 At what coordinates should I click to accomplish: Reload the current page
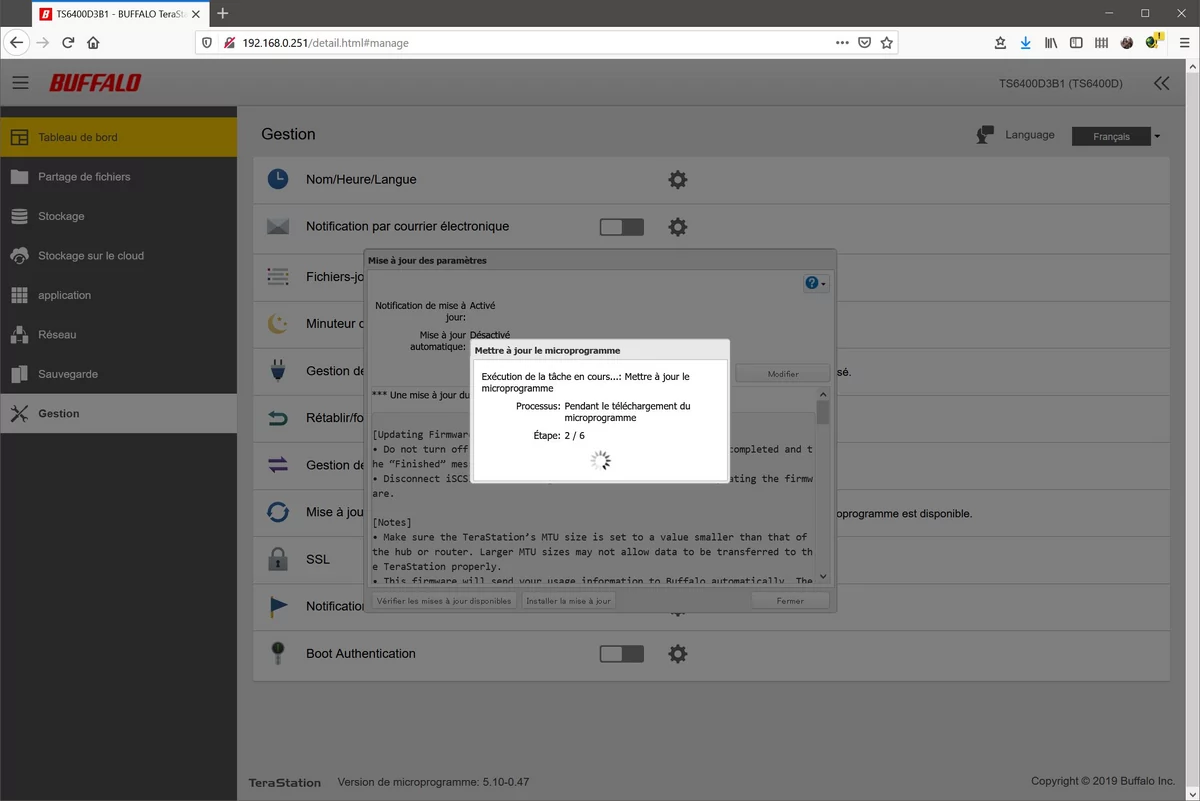[x=68, y=43]
